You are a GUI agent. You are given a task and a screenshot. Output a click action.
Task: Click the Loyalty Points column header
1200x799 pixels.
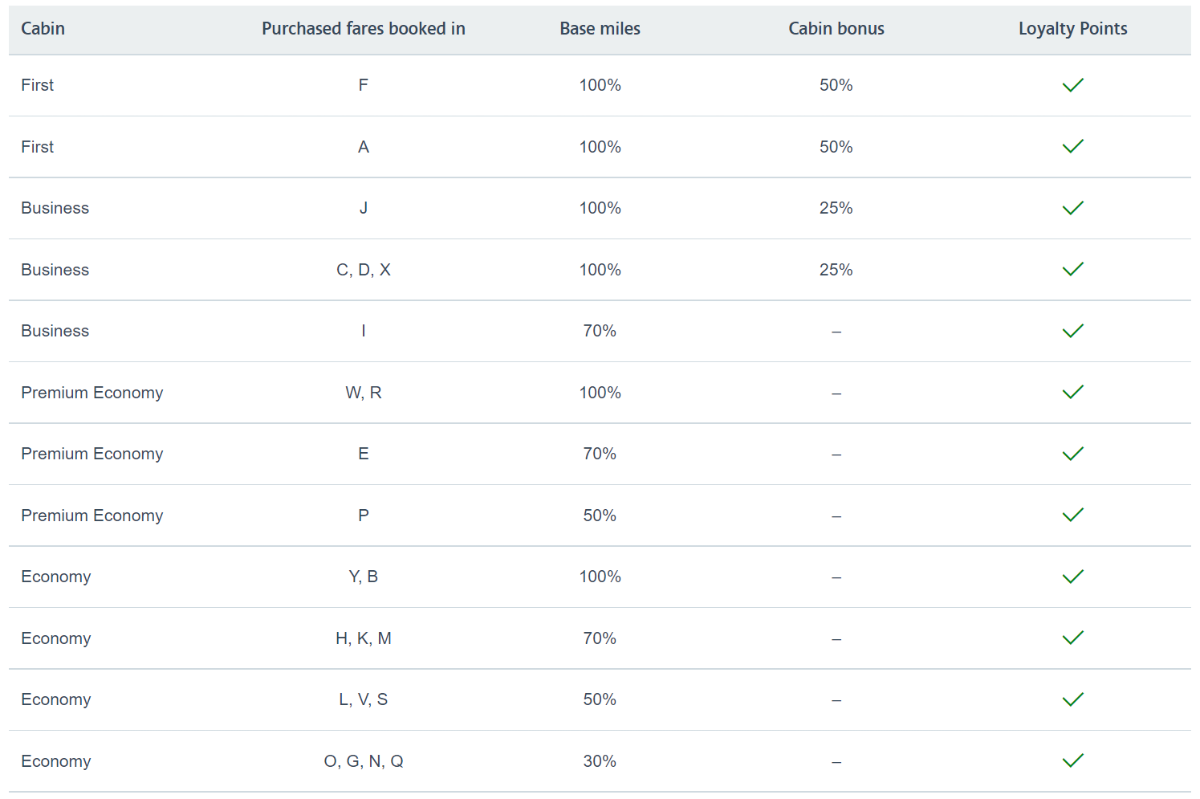[1073, 29]
